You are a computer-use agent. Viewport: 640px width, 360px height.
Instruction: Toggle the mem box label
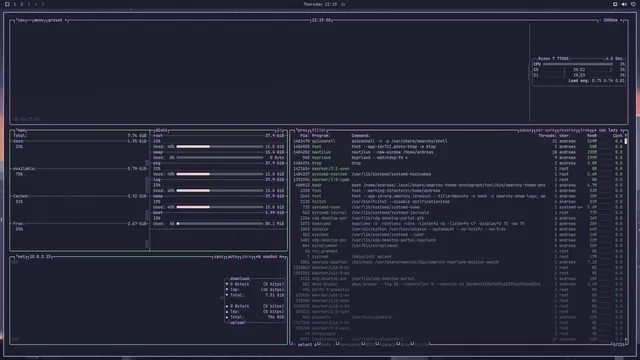pos(20,130)
